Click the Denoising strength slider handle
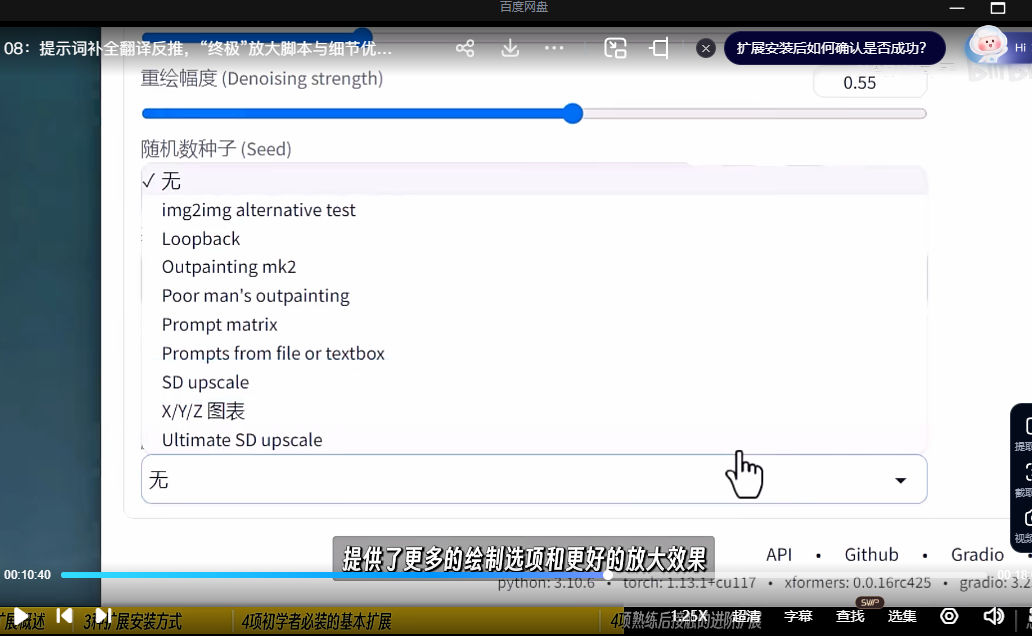The image size is (1032, 636). point(573,113)
